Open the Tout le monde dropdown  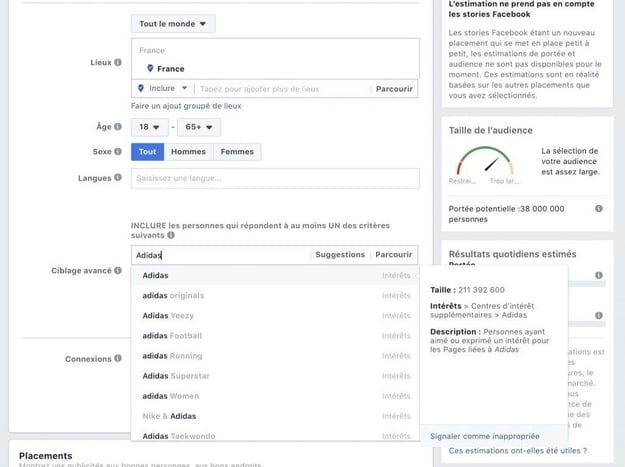click(173, 24)
